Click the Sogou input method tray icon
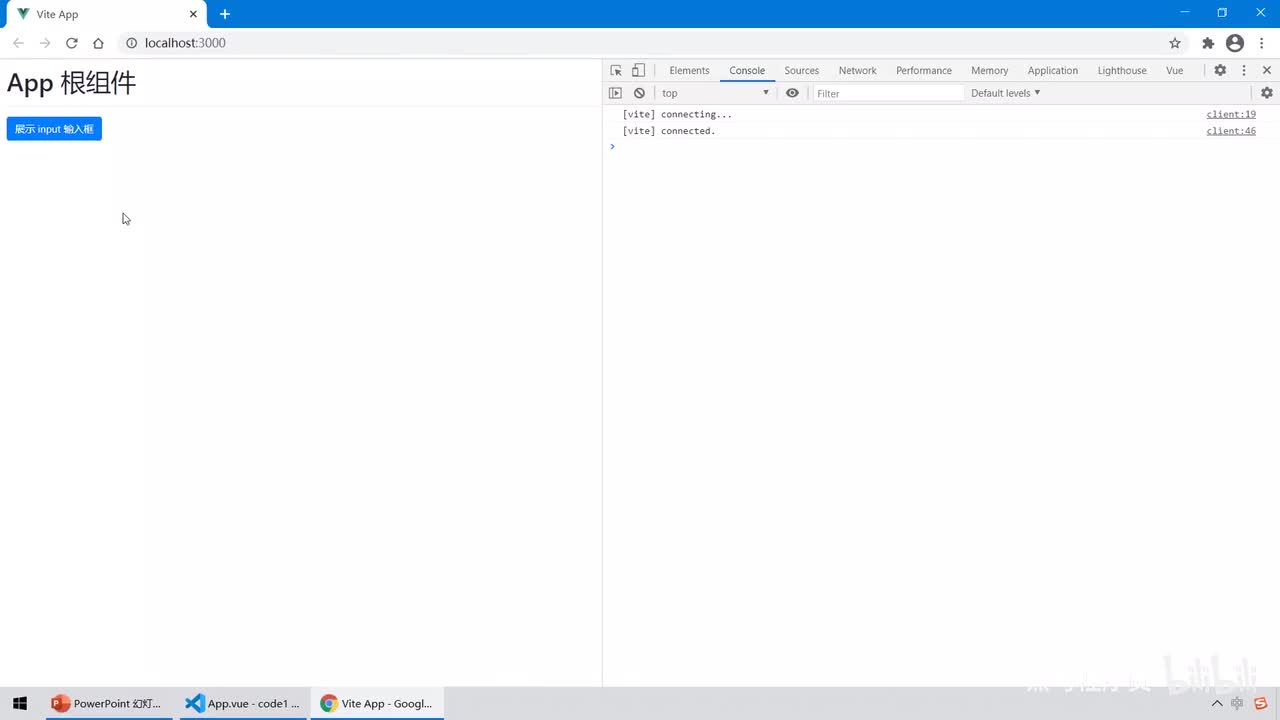 pos(1261,703)
